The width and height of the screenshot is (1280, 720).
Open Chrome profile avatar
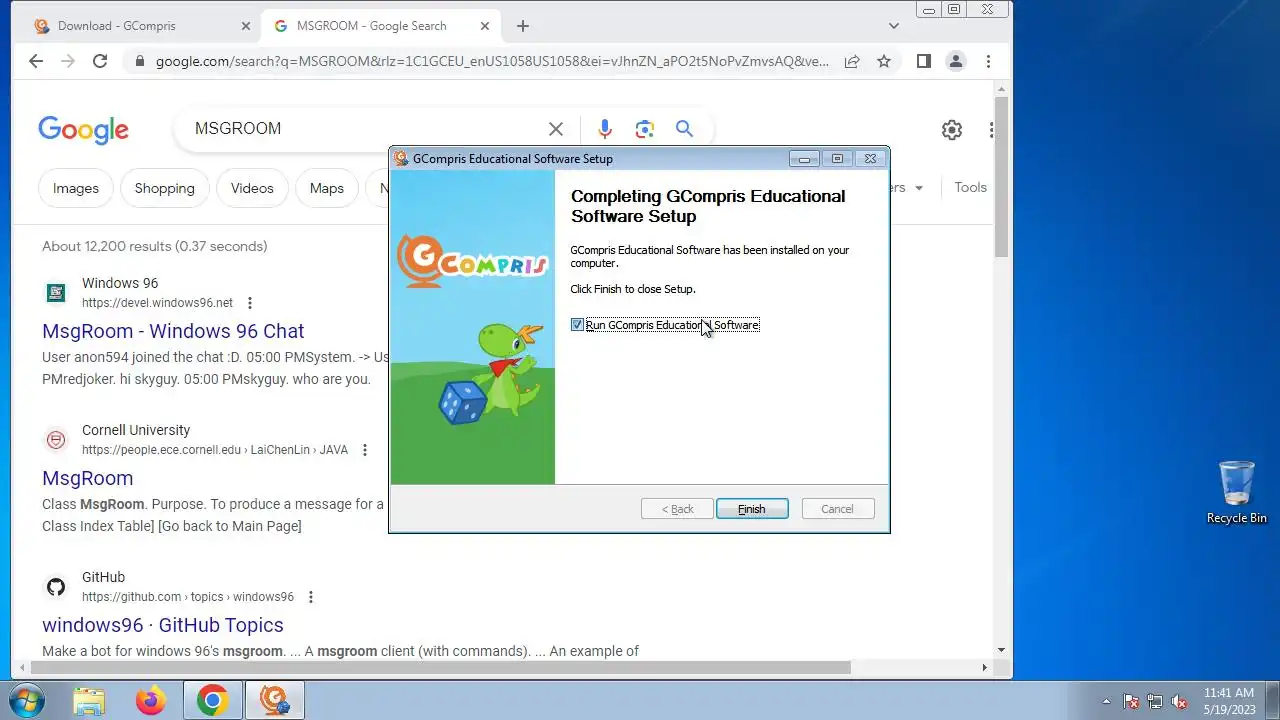pyautogui.click(x=956, y=61)
